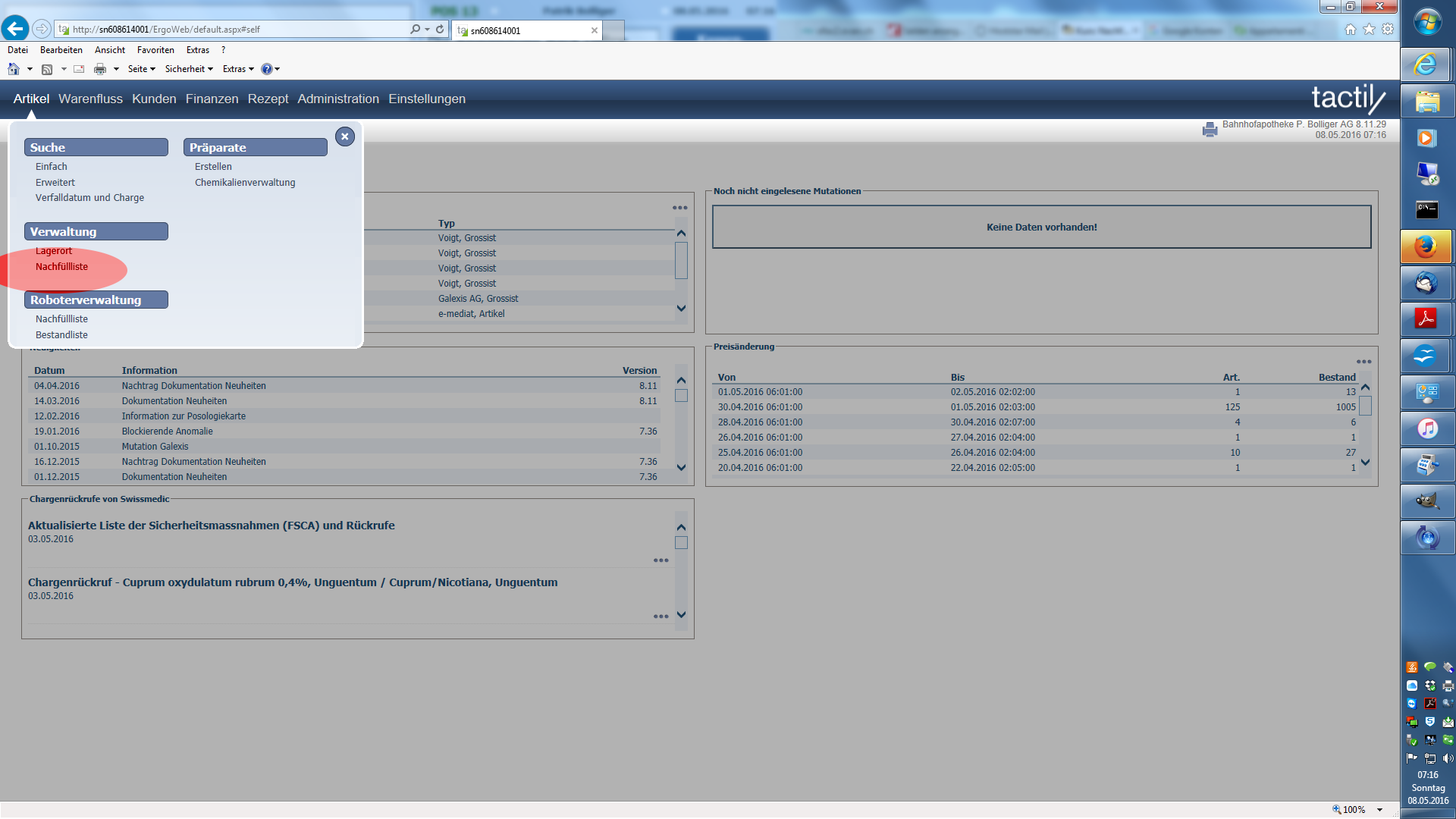Click the printer icon beside pharmacy name
Viewport: 1456px width, 819px height.
[1210, 130]
